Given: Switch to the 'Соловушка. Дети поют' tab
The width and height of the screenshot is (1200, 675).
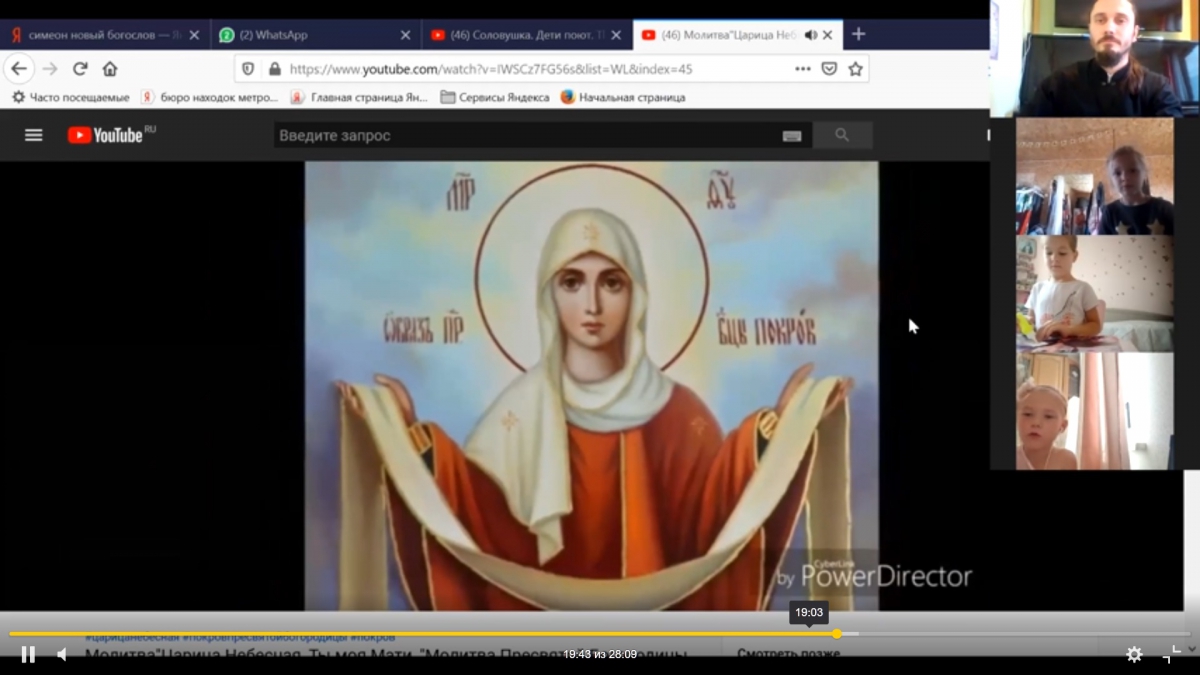Looking at the screenshot, I should 526,35.
